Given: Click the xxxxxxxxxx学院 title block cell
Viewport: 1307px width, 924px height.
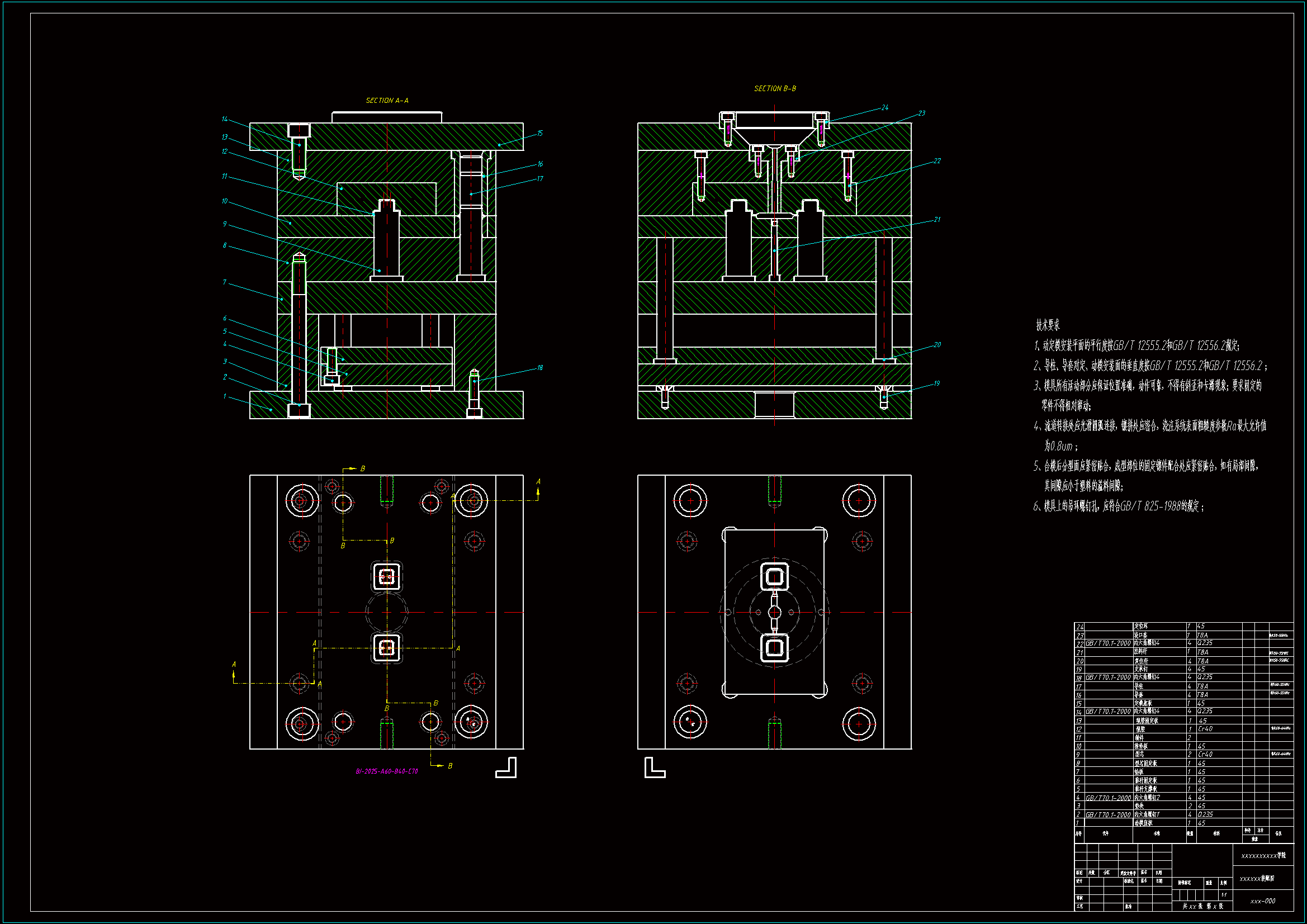Looking at the screenshot, I should pos(1263,856).
